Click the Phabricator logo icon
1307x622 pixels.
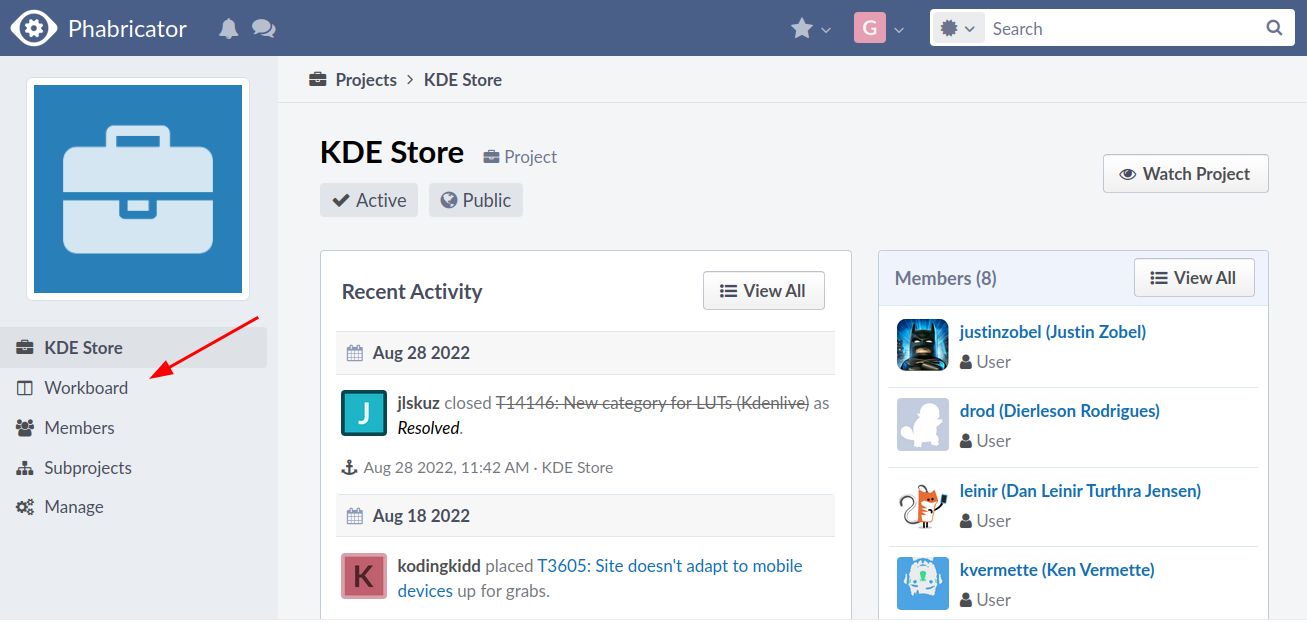[34, 28]
